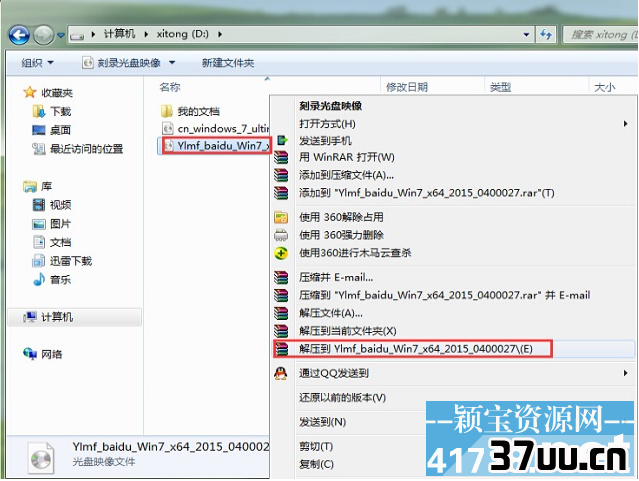
Task: Click the 360 unlock folder icon
Action: point(281,217)
